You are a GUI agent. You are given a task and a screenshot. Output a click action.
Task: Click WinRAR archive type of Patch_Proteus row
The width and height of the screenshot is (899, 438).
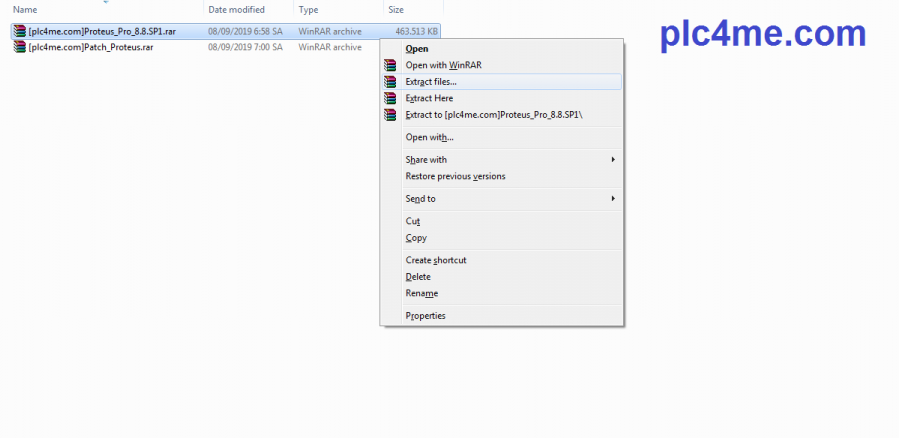point(330,47)
